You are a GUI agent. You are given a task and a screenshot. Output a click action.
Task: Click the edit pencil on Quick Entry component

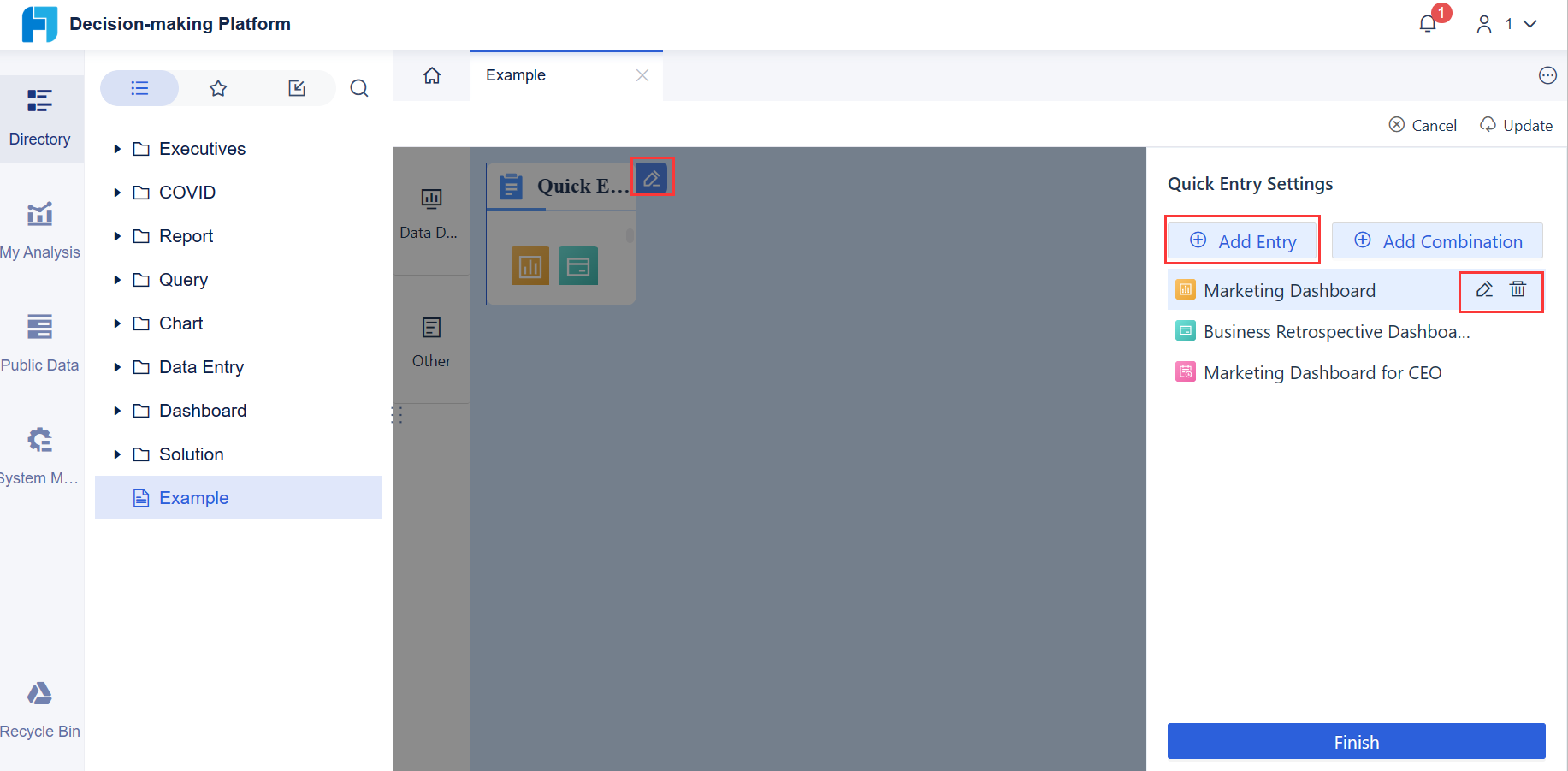tap(652, 177)
